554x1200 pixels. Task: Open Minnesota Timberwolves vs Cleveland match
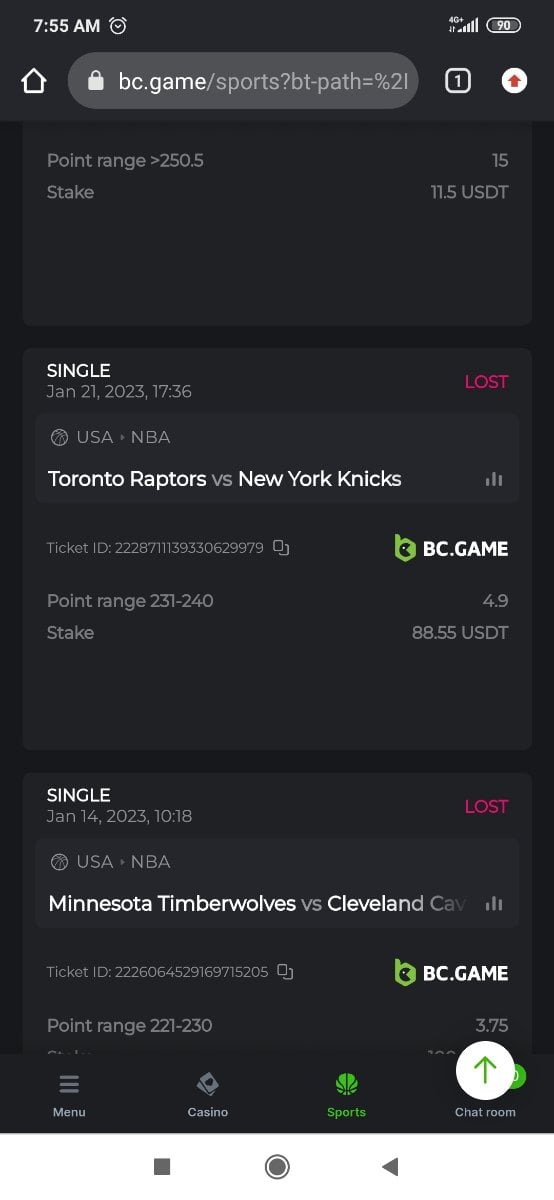pos(257,904)
